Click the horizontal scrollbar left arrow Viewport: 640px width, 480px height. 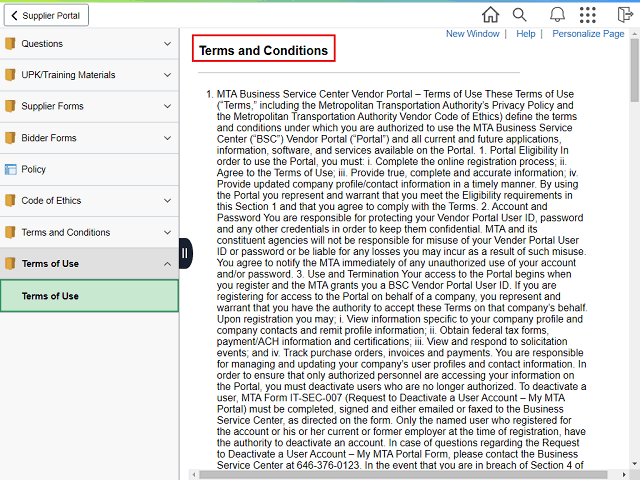coord(194,475)
